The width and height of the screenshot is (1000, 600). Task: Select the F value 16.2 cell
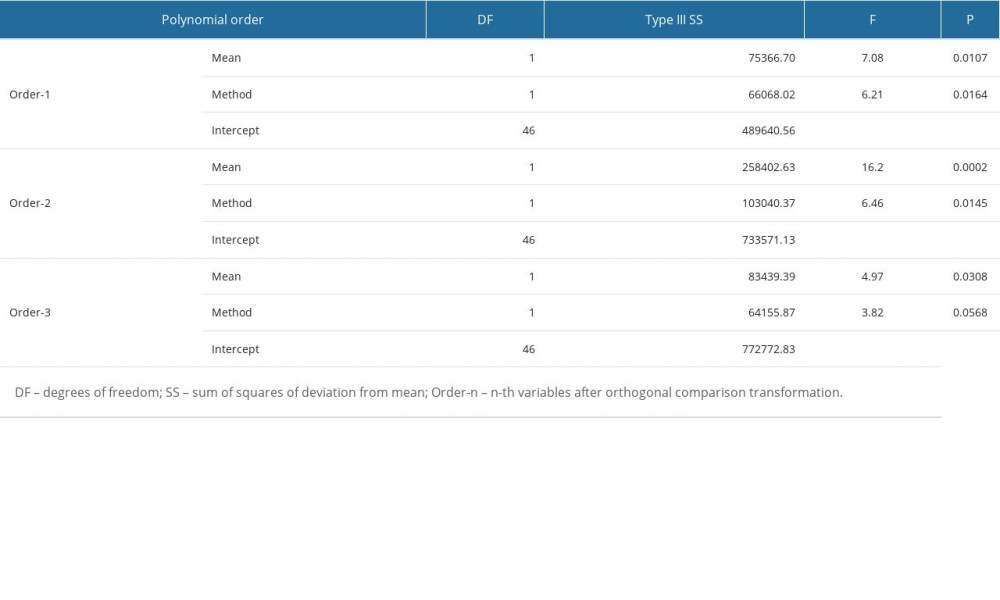pyautogui.click(x=870, y=167)
